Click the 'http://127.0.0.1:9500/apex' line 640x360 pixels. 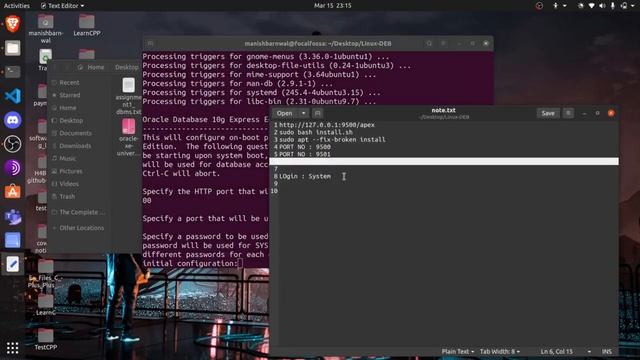(x=327, y=125)
